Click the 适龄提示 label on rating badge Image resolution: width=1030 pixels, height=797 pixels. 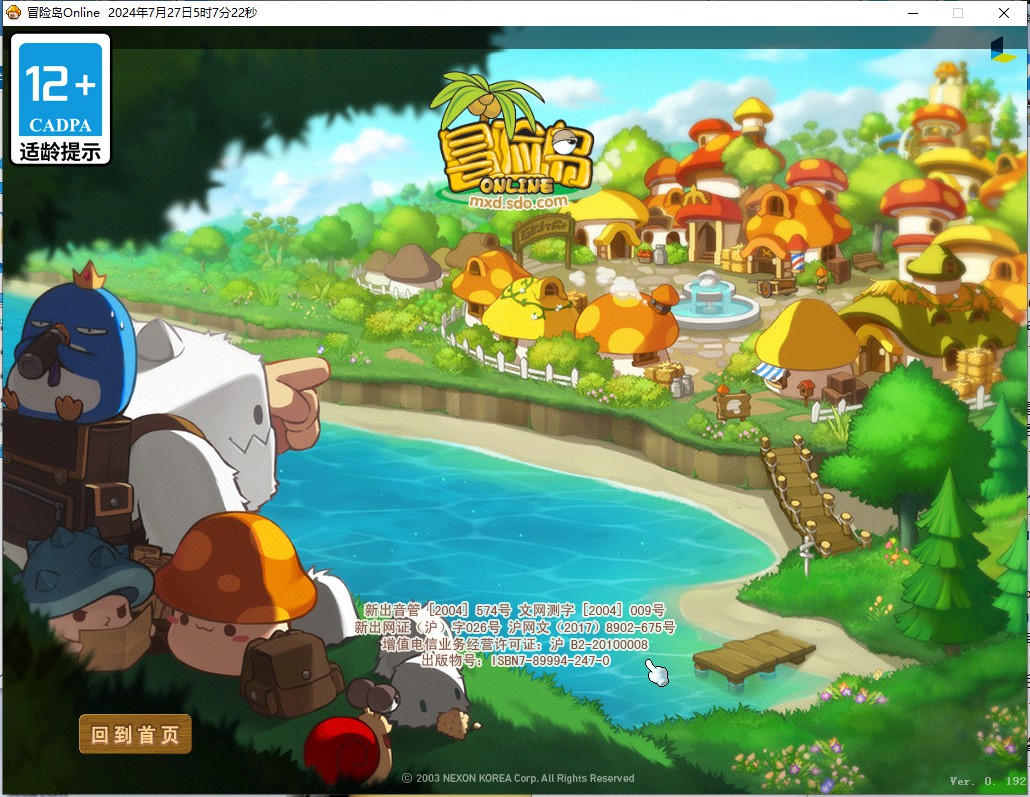tap(60, 152)
